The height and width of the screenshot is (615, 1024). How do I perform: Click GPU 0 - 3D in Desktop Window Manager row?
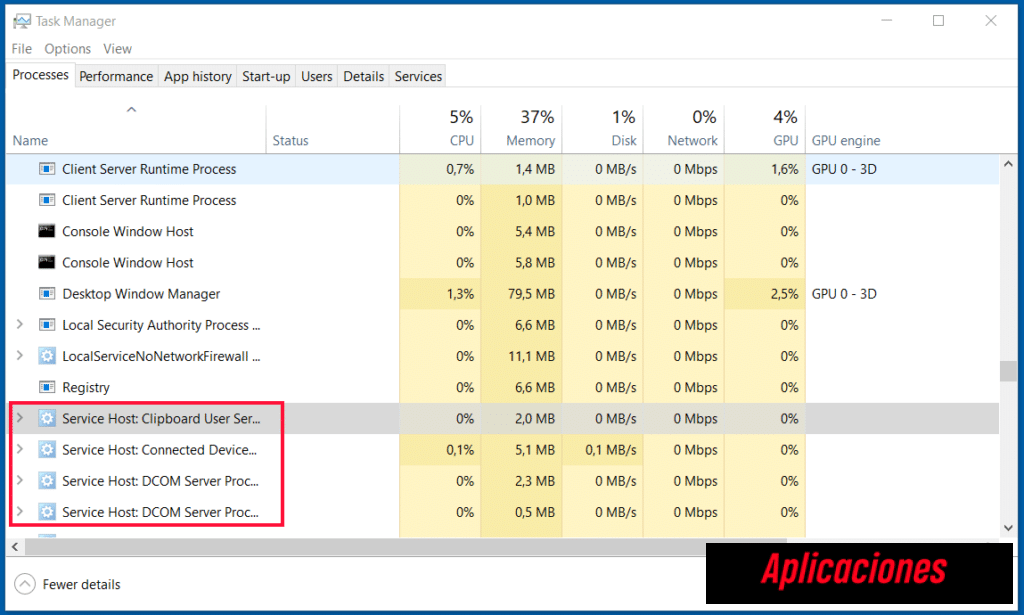click(x=844, y=294)
